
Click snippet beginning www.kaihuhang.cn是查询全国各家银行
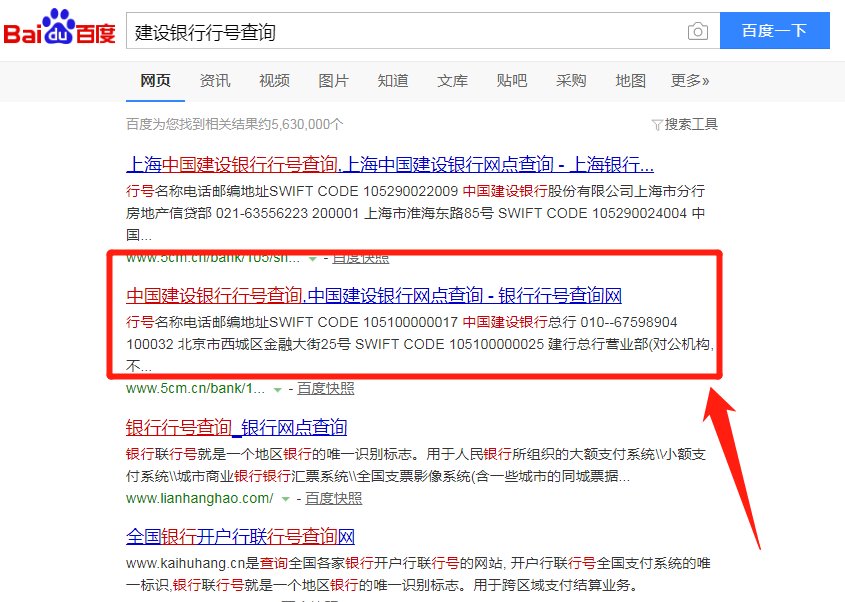[x=418, y=574]
